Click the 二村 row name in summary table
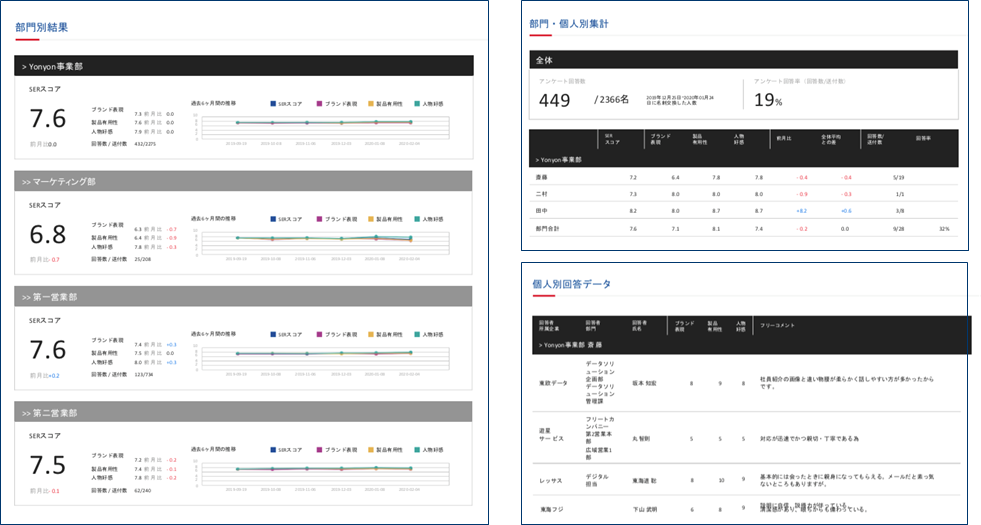Screen dimensions: 981x525 point(541,195)
